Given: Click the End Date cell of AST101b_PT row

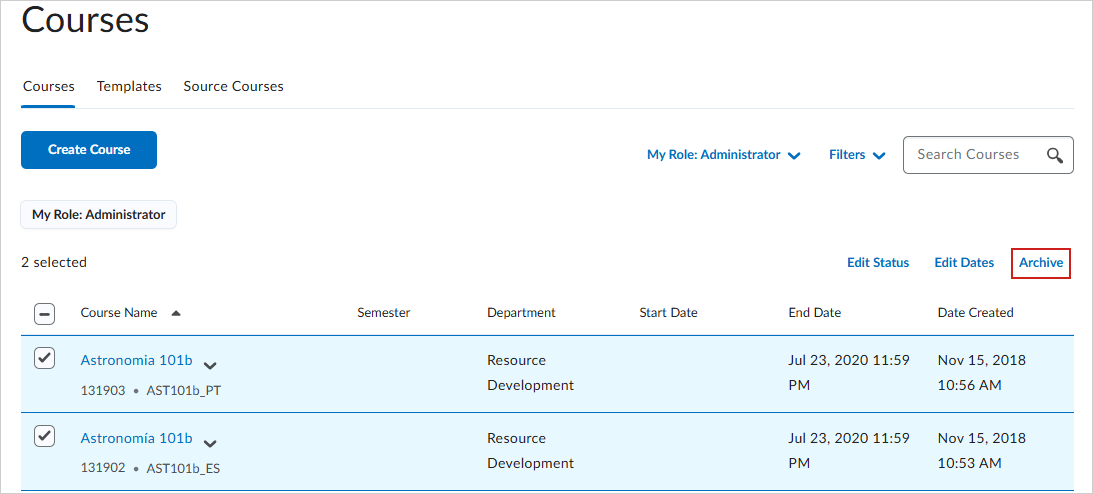Looking at the screenshot, I should click(848, 373).
